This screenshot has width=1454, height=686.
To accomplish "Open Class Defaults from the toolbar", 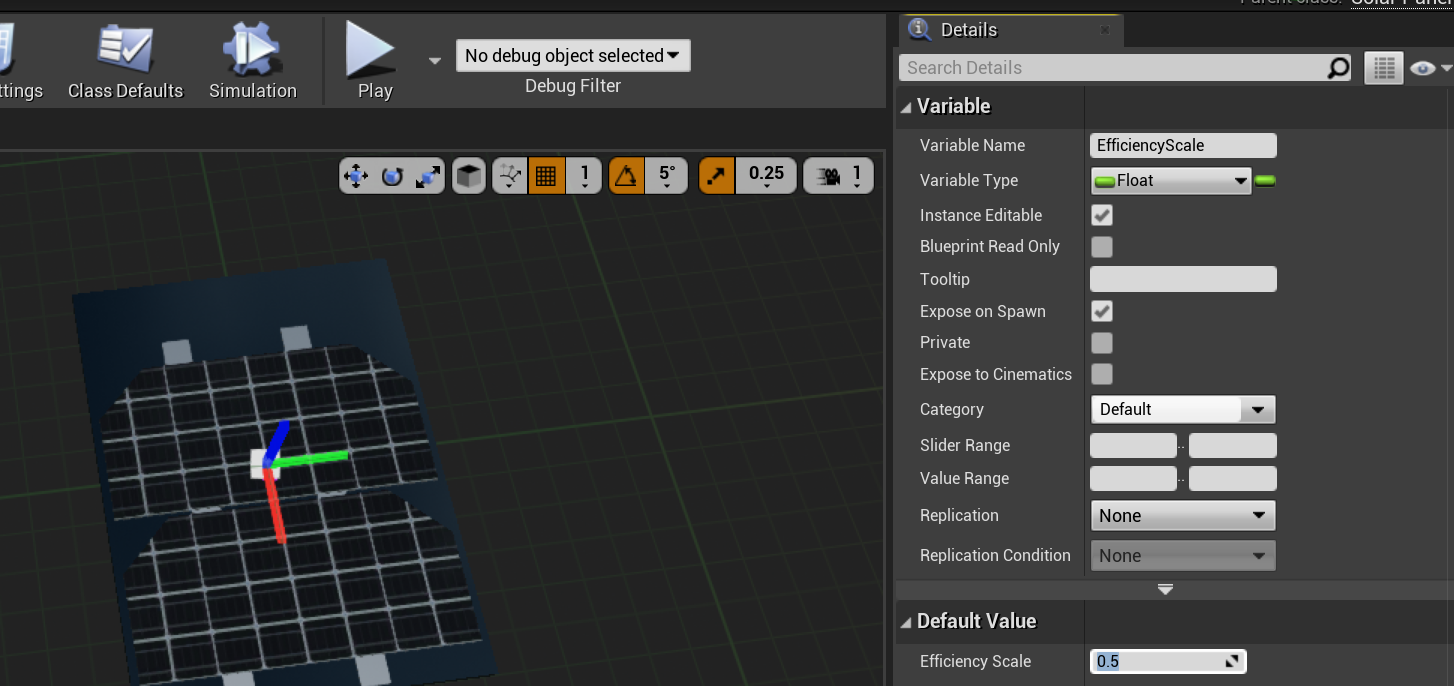I will (x=125, y=62).
